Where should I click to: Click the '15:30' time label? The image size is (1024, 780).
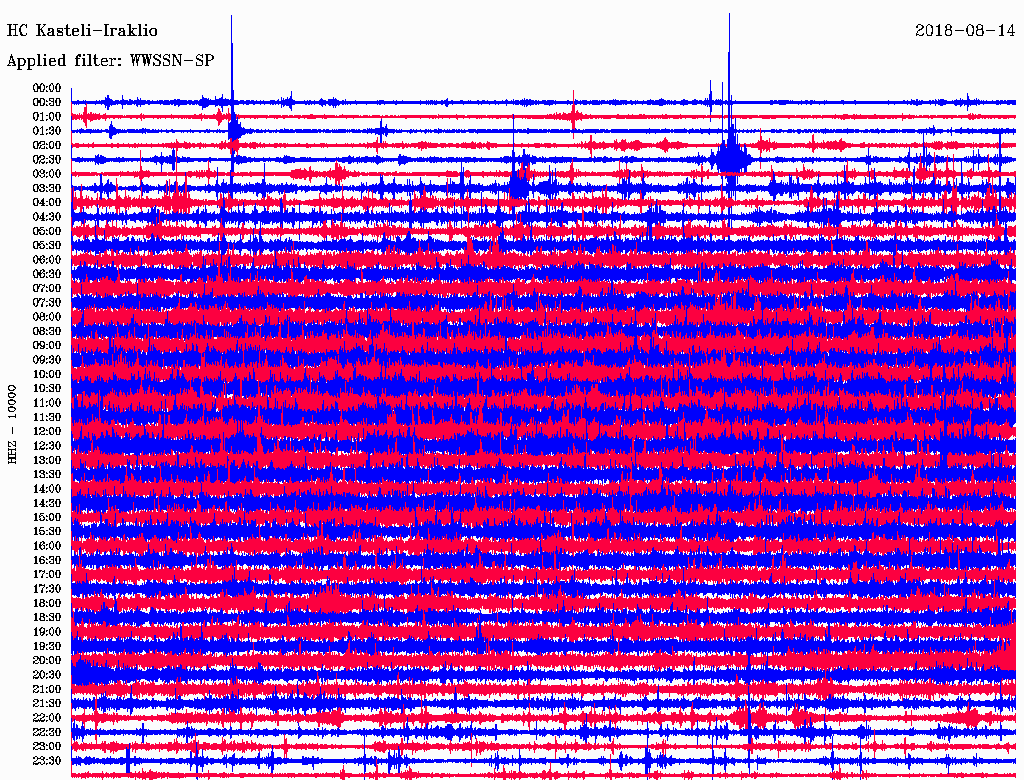coord(47,531)
